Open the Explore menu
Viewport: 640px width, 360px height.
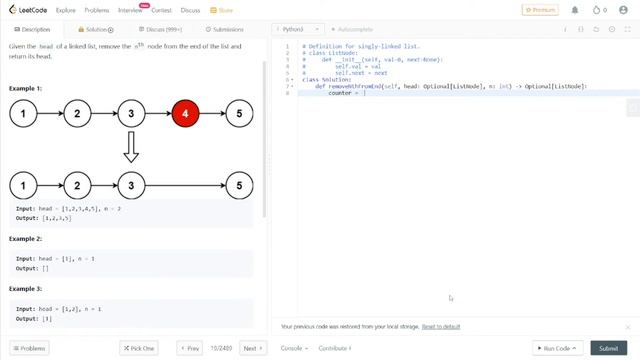click(x=66, y=10)
